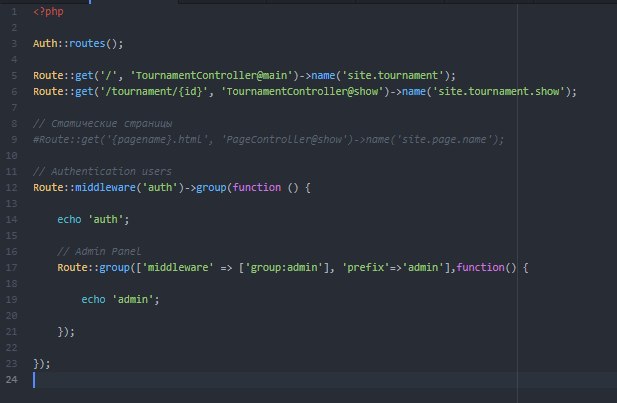Screen dimensions: 617x403
Task: Click the 'site.tournament' route name on line 5
Action: click(x=393, y=75)
